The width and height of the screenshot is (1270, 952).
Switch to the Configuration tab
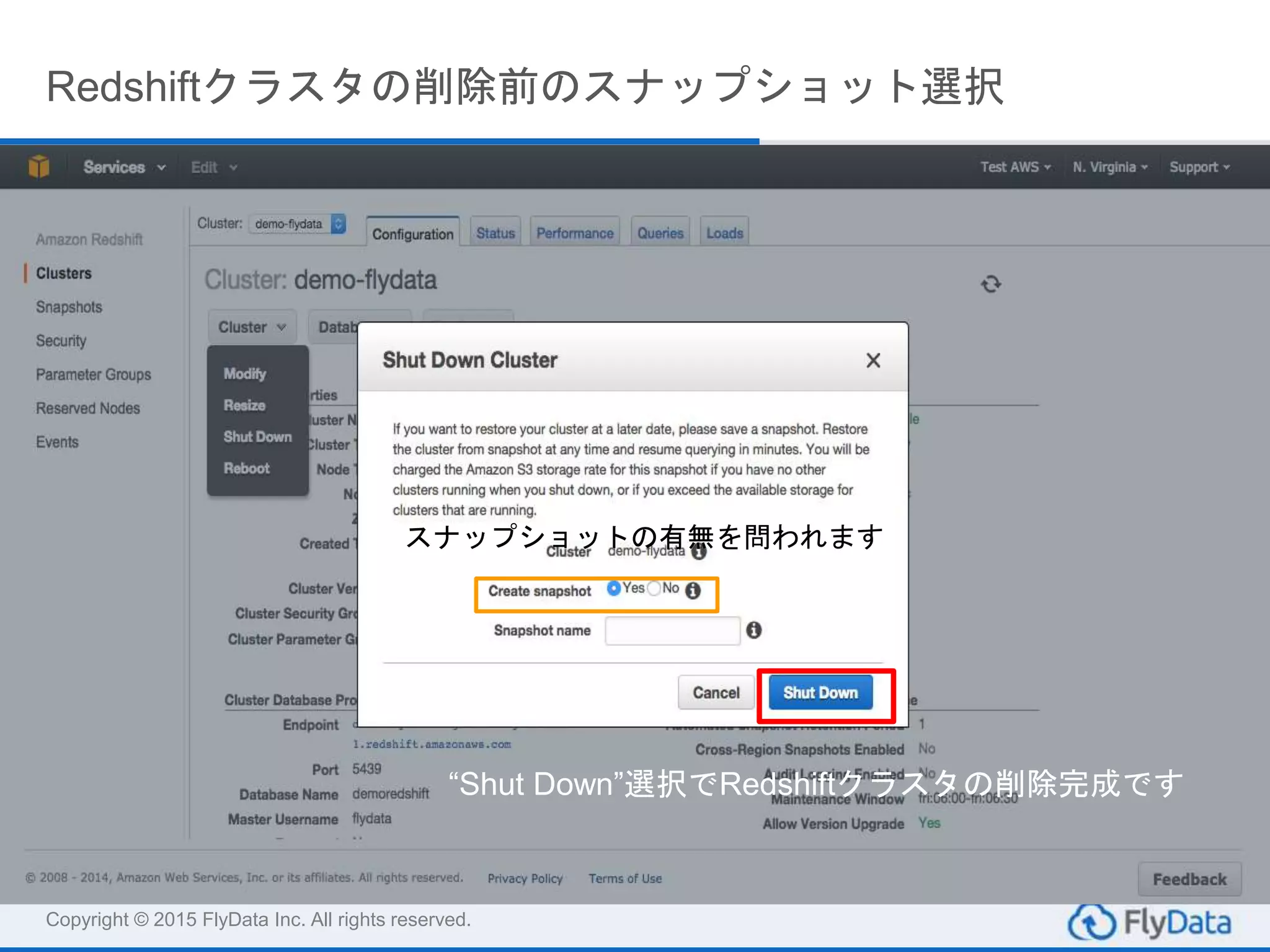tap(413, 234)
